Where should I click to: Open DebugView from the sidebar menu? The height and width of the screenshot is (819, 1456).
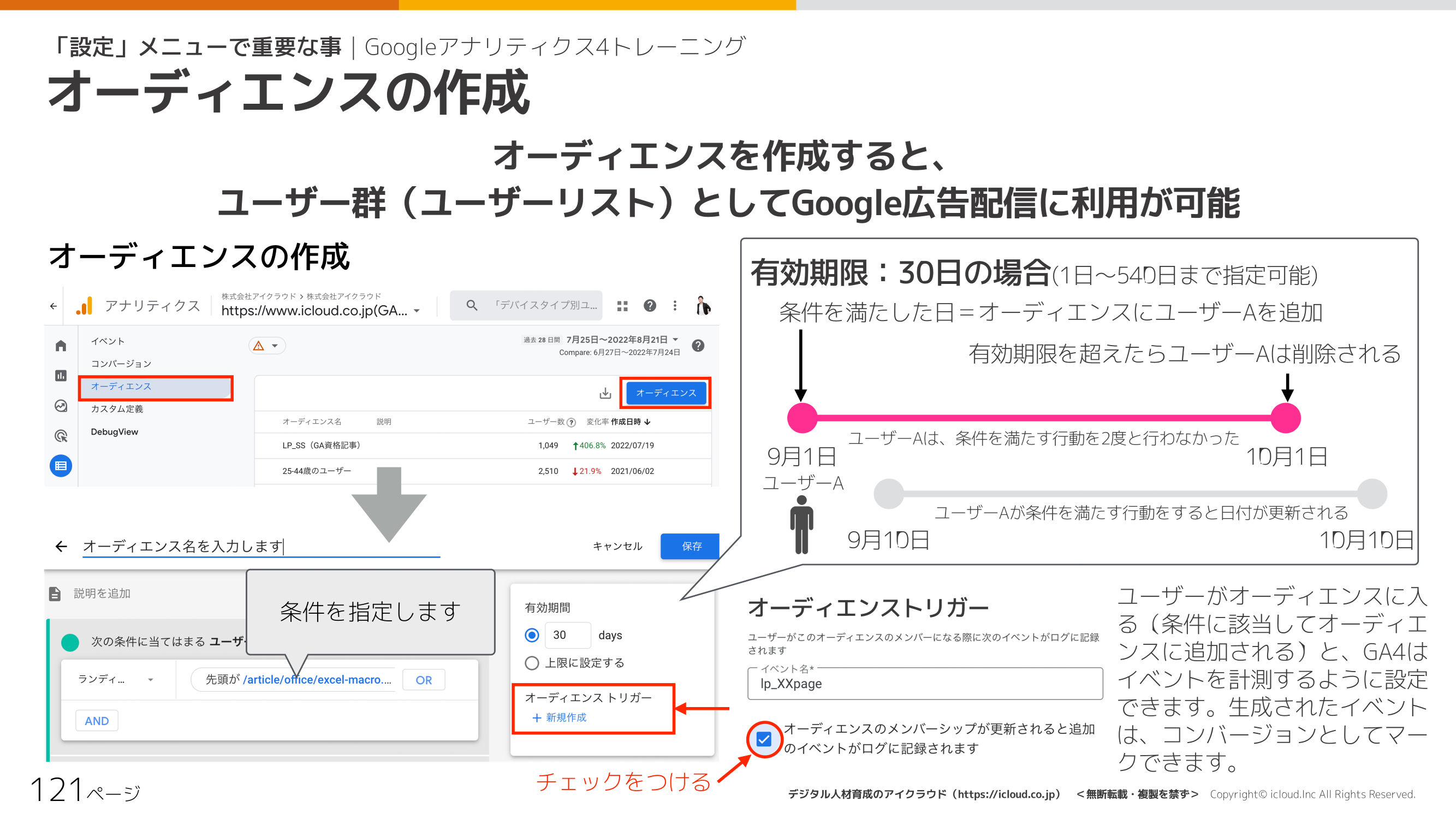114,432
